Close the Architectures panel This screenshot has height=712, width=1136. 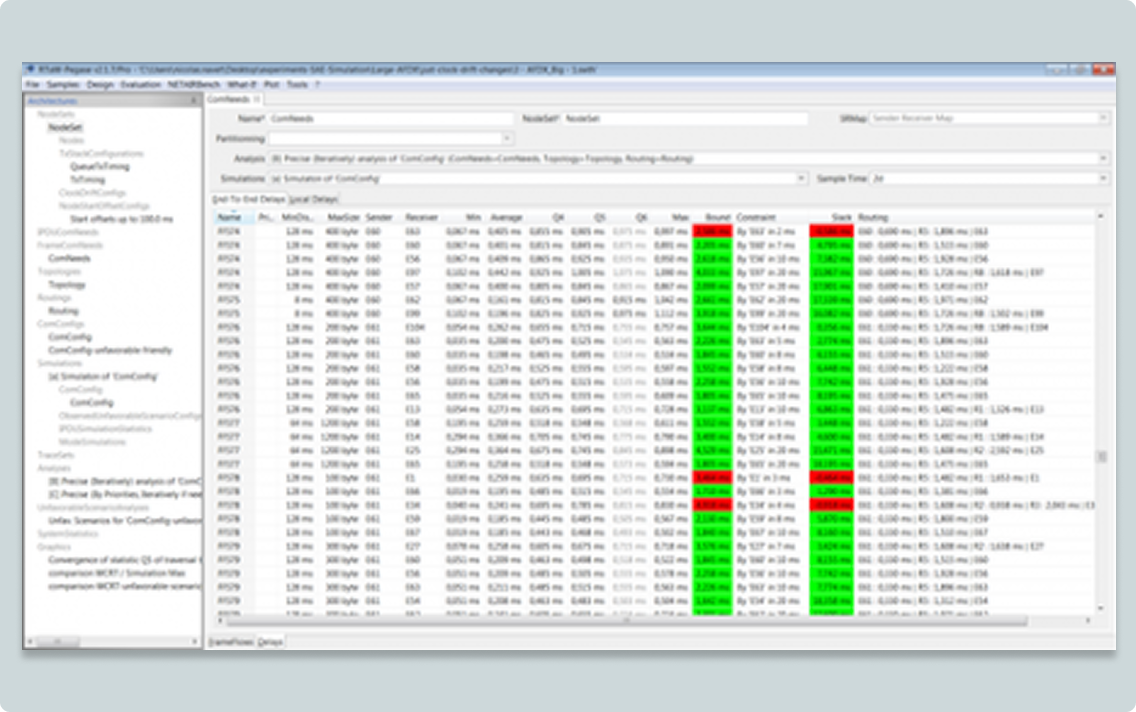194,101
